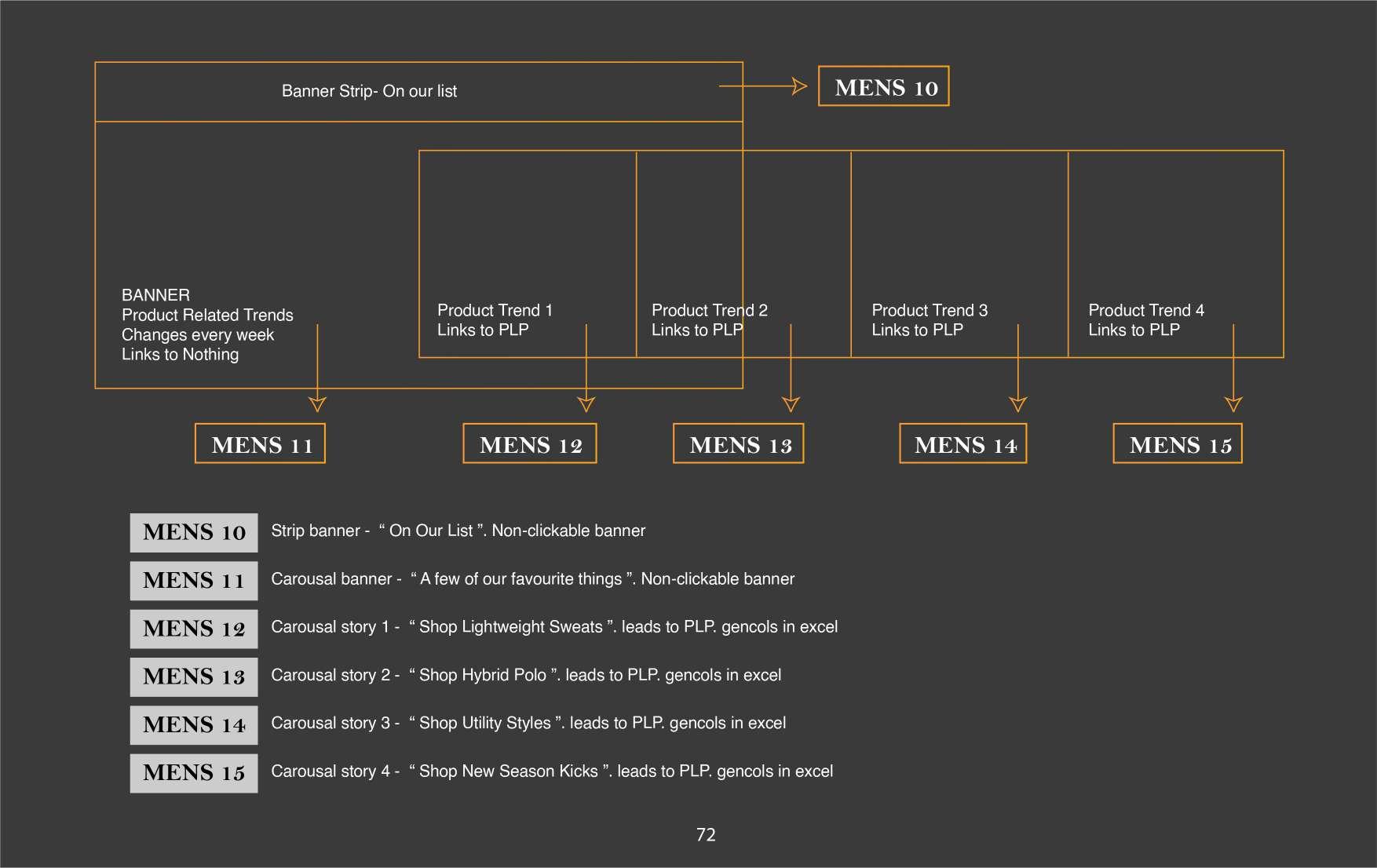Viewport: 1377px width, 868px height.
Task: Click the "Shop Lightweight Sweats" story line
Action: pyautogui.click(x=554, y=627)
